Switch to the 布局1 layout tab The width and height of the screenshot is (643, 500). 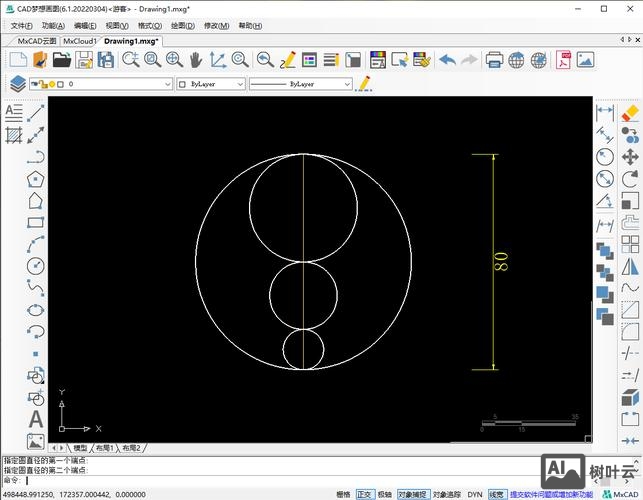[x=105, y=449]
